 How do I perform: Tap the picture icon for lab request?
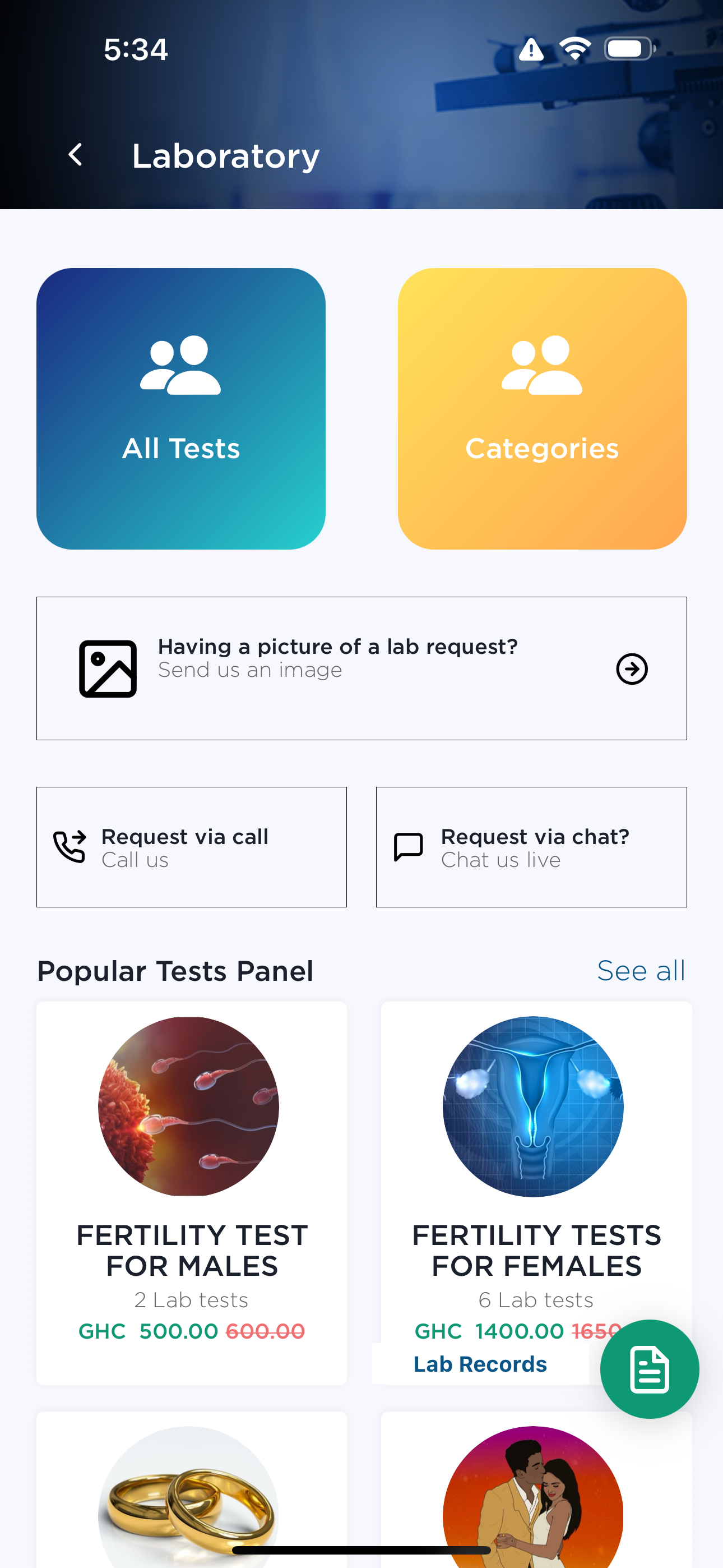point(108,668)
